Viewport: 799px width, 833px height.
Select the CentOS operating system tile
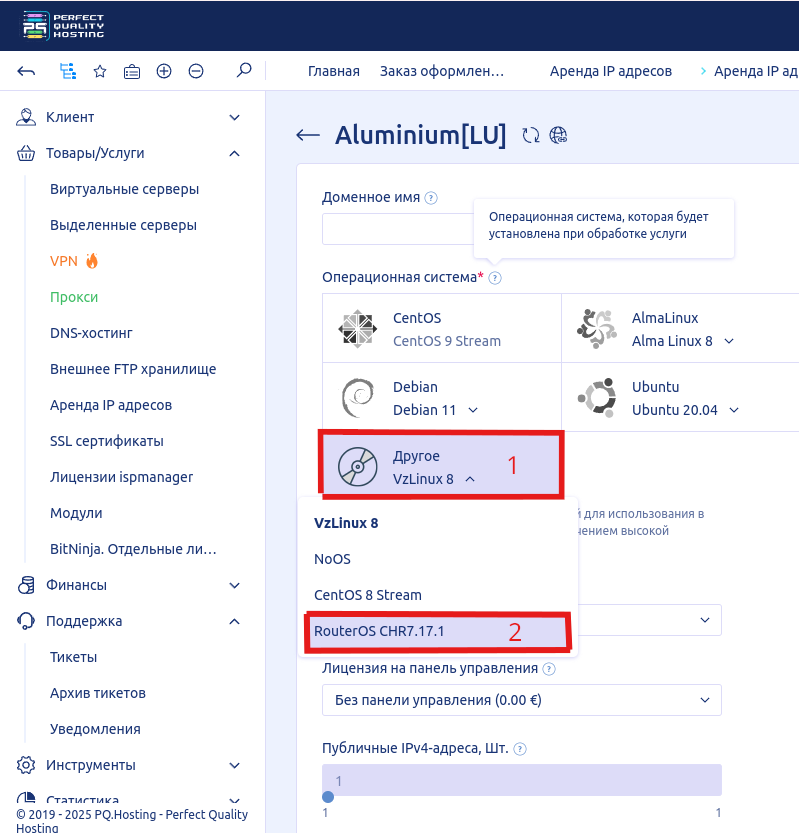pyautogui.click(x=441, y=328)
